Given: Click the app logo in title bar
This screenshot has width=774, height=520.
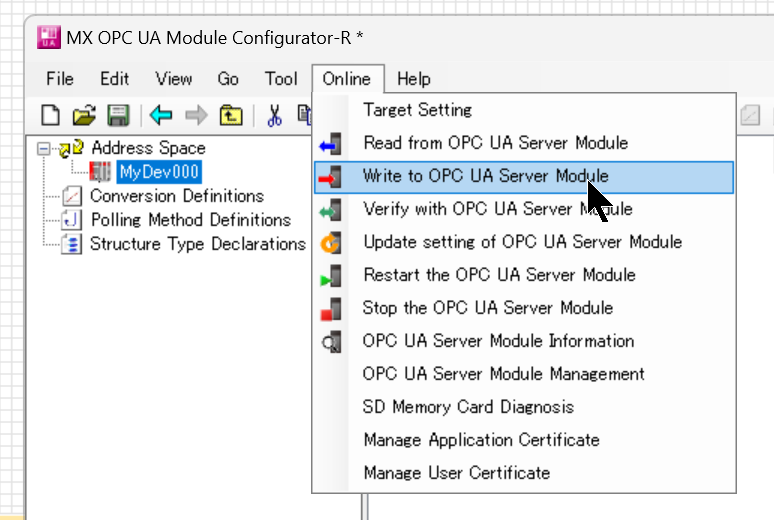Looking at the screenshot, I should 49,38.
